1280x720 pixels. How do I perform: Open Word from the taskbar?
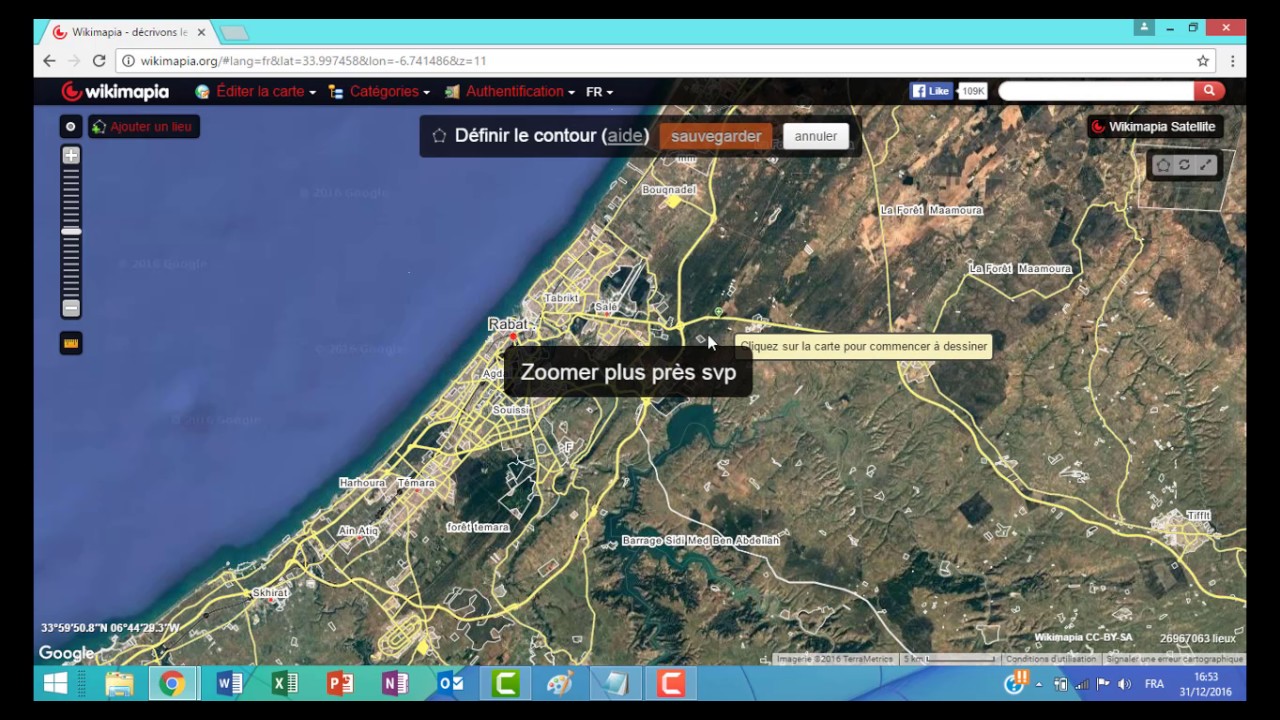pyautogui.click(x=229, y=684)
